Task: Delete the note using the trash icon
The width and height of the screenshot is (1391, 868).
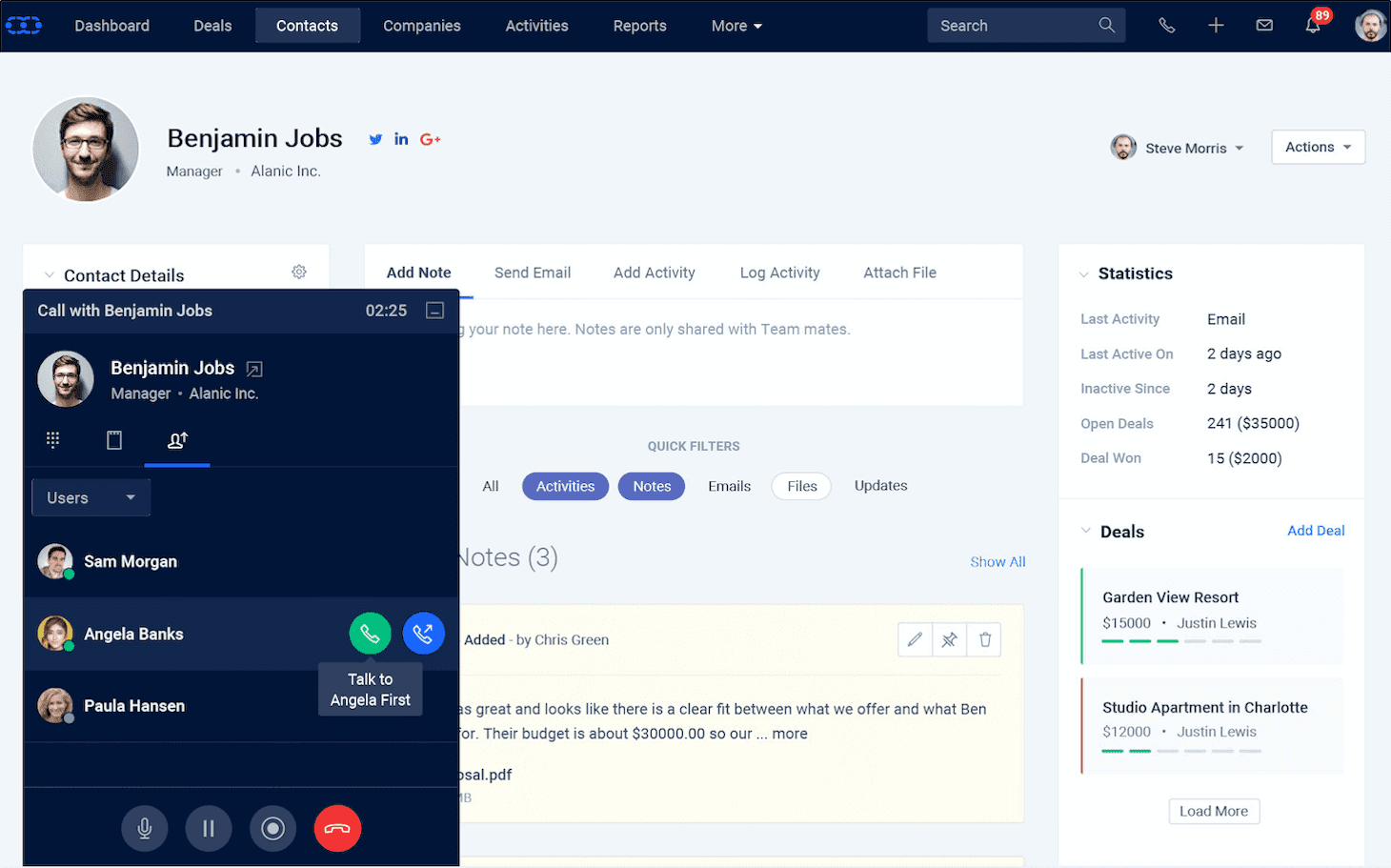Action: pyautogui.click(x=984, y=639)
